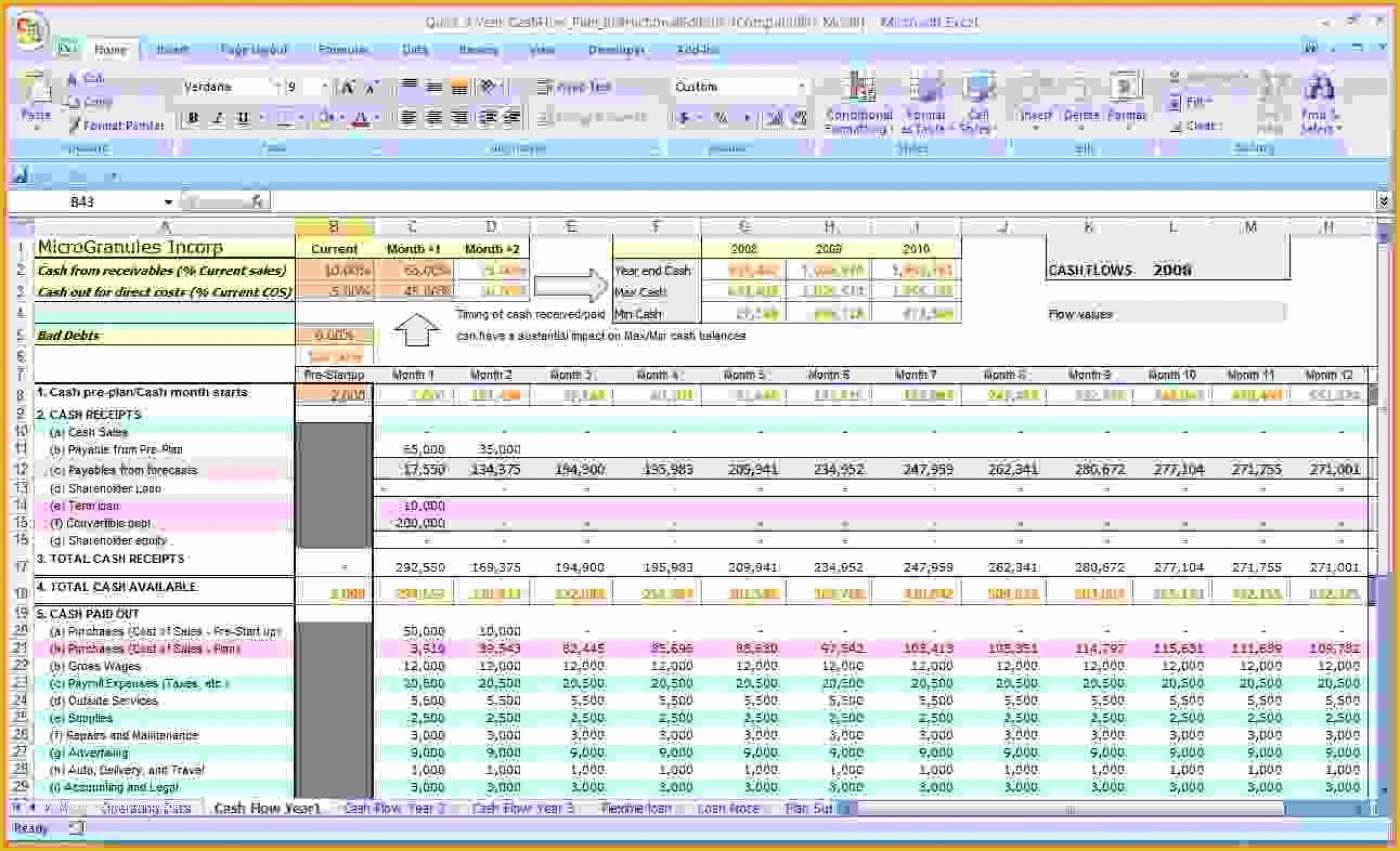The width and height of the screenshot is (1400, 851).
Task: Click the Increase Decimal icon
Action: pos(773,118)
